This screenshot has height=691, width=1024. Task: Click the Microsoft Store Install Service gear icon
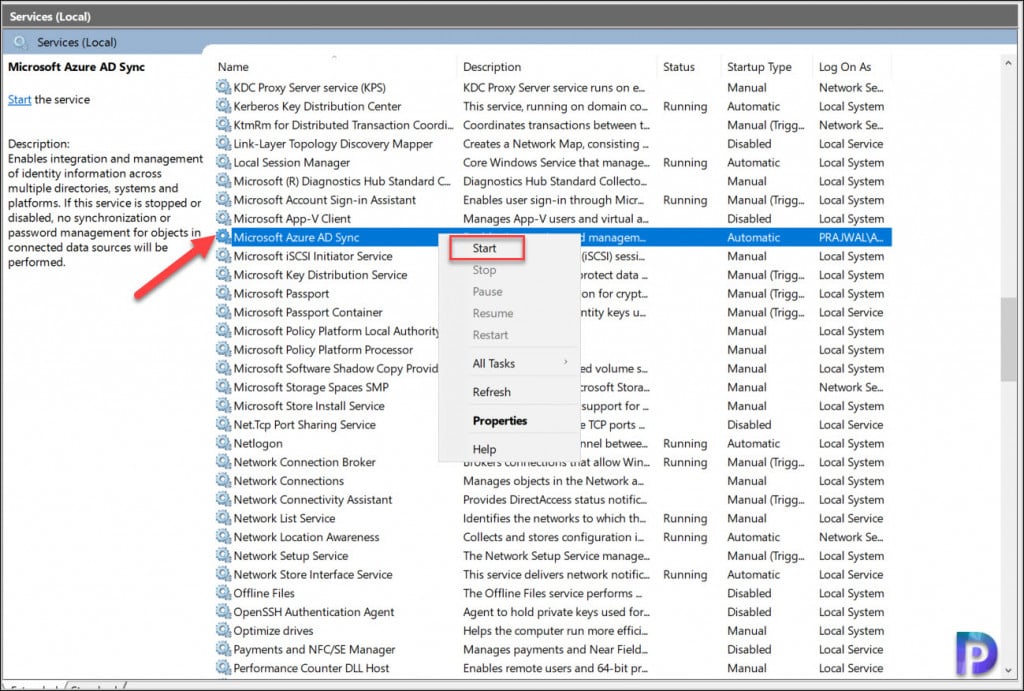pyautogui.click(x=223, y=406)
